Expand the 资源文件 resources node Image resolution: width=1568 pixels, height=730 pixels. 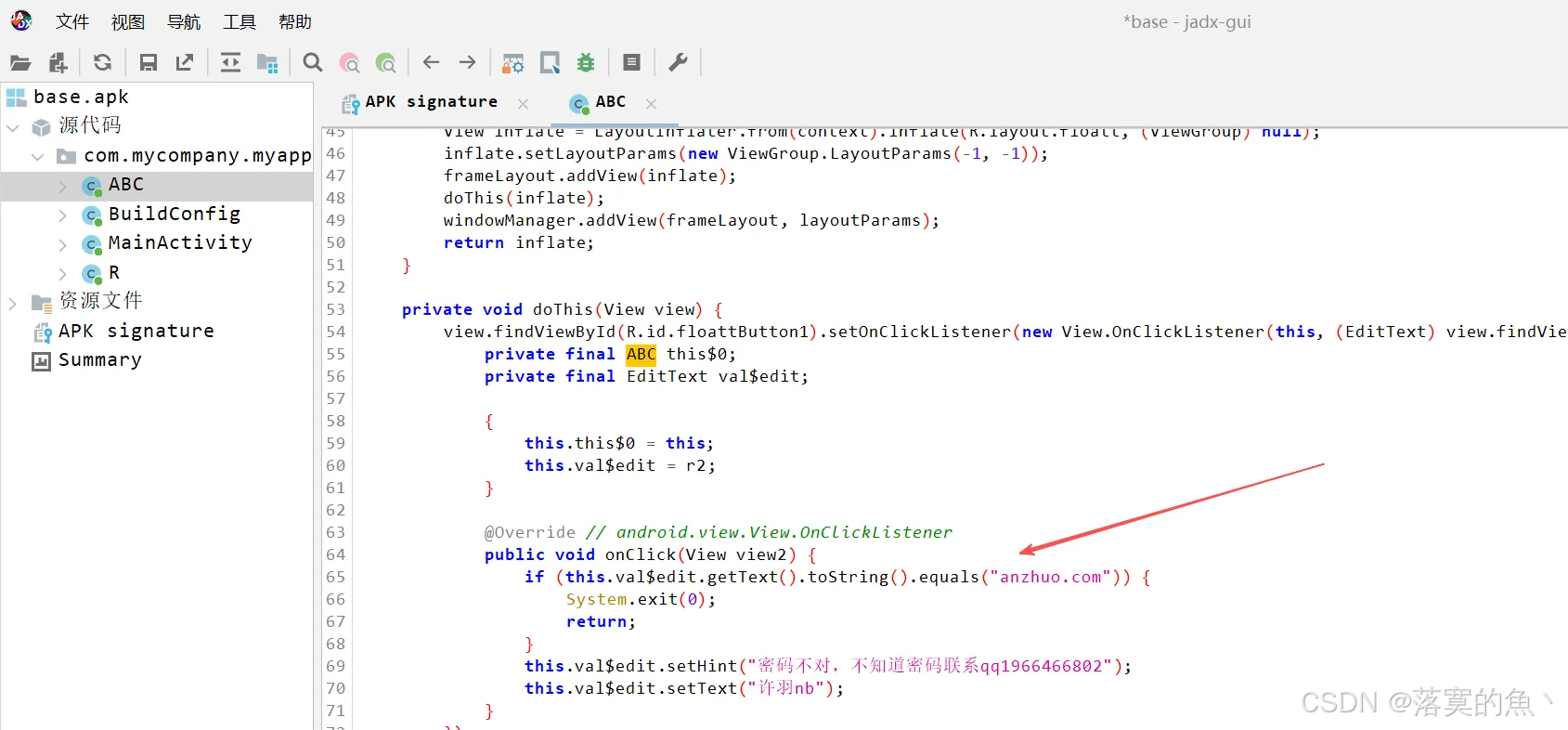click(13, 303)
